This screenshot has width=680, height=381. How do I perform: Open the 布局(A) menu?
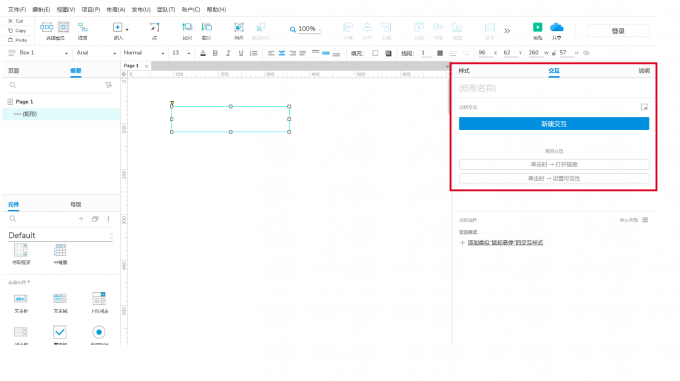116,9
